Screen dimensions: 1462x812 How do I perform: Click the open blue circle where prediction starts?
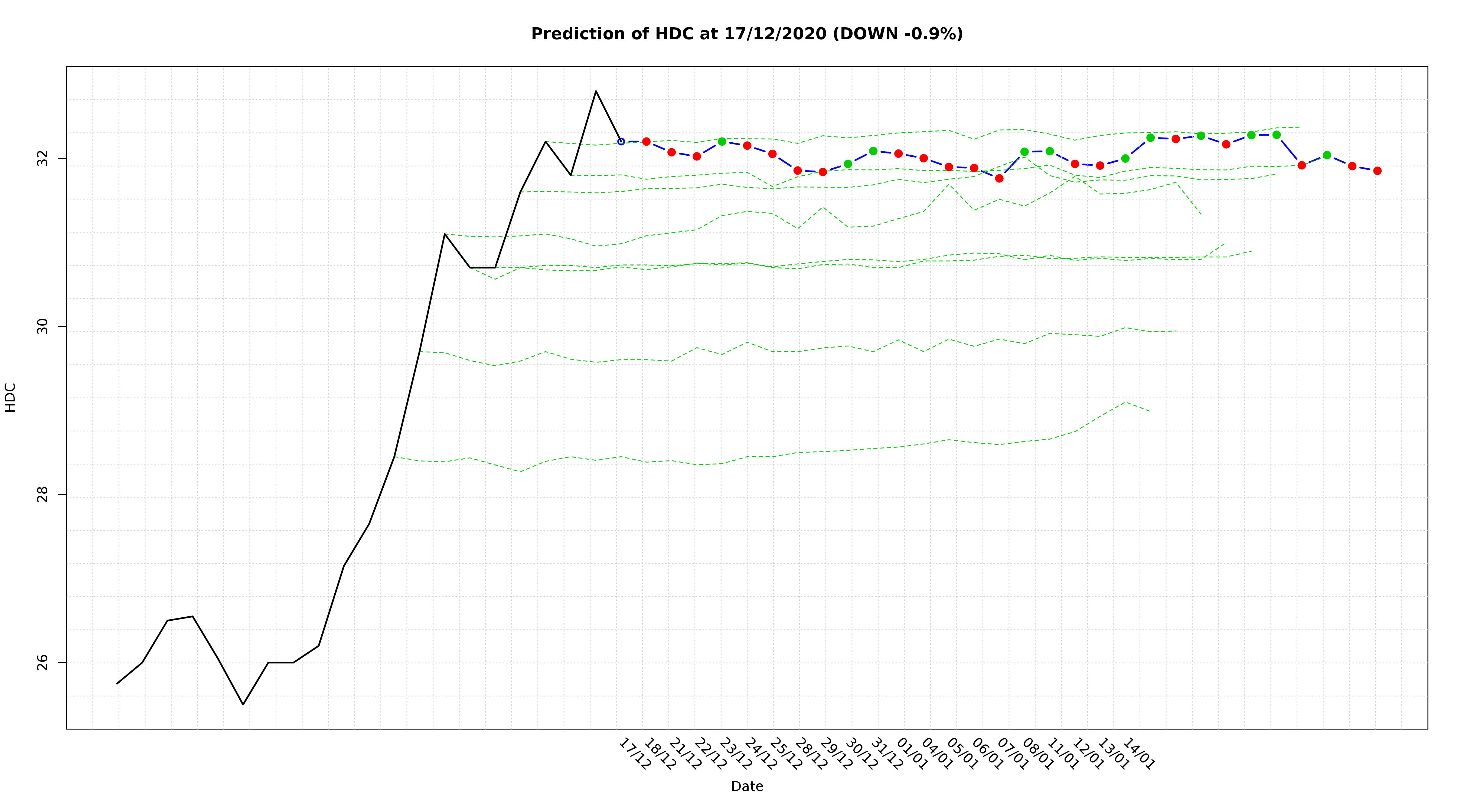[x=621, y=141]
